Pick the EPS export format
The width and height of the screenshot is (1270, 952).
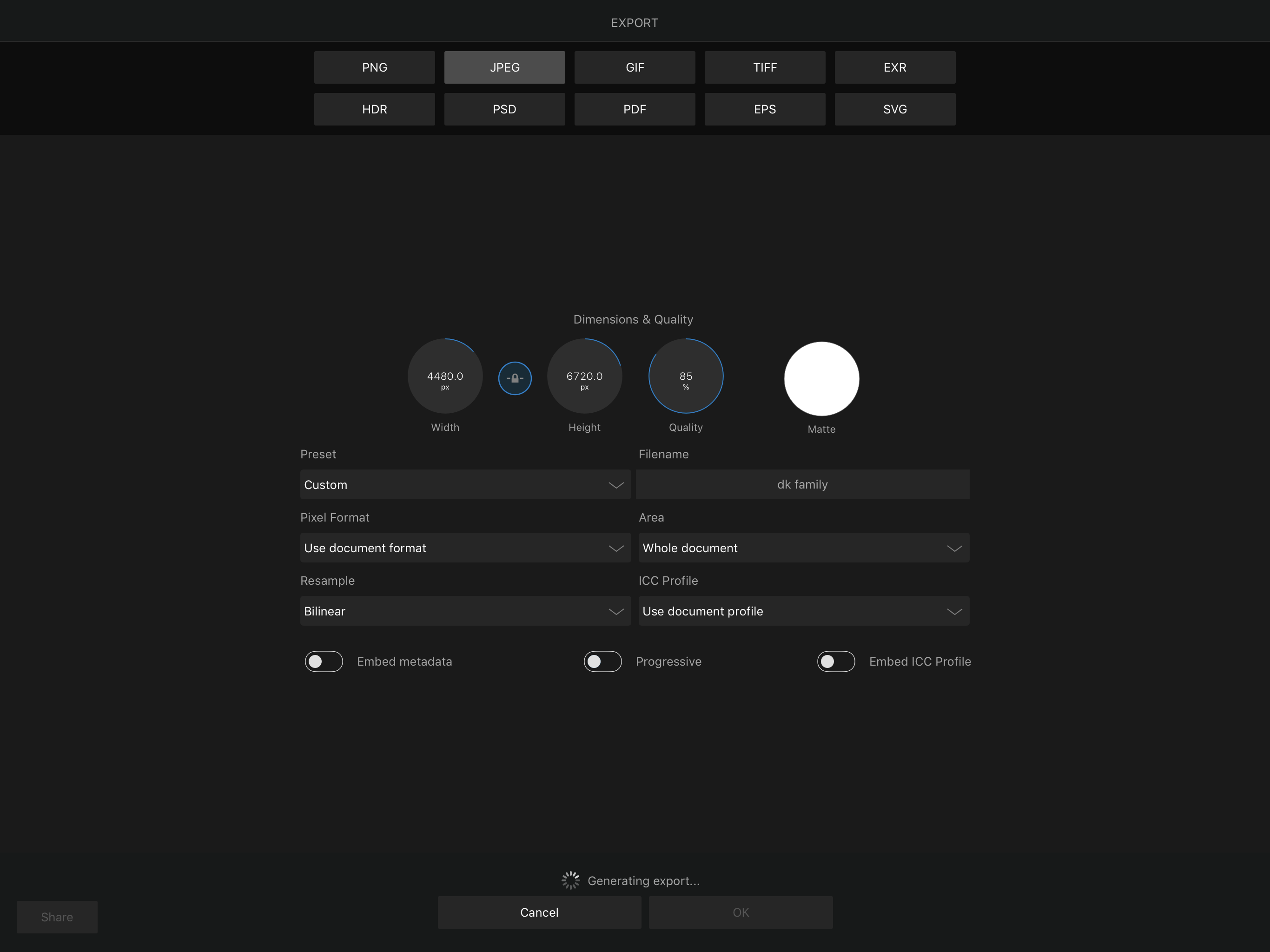(765, 109)
